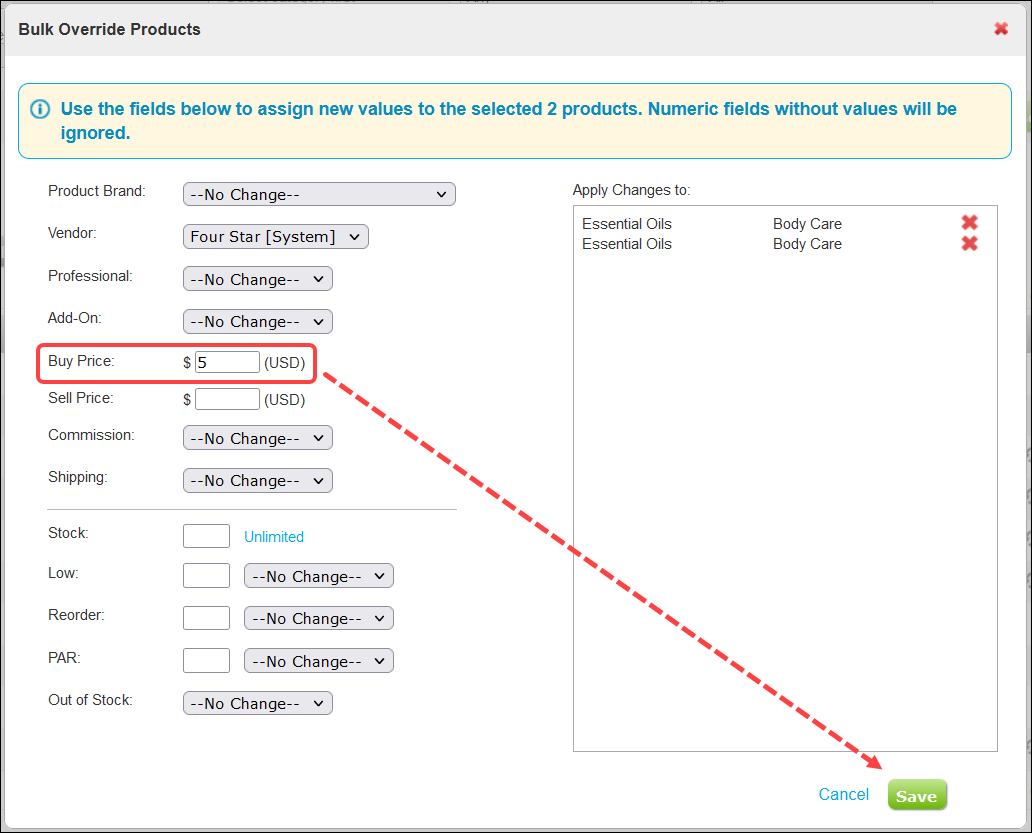The height and width of the screenshot is (833, 1032).
Task: Select first Essential Oils row text
Action: pyautogui.click(x=627, y=224)
